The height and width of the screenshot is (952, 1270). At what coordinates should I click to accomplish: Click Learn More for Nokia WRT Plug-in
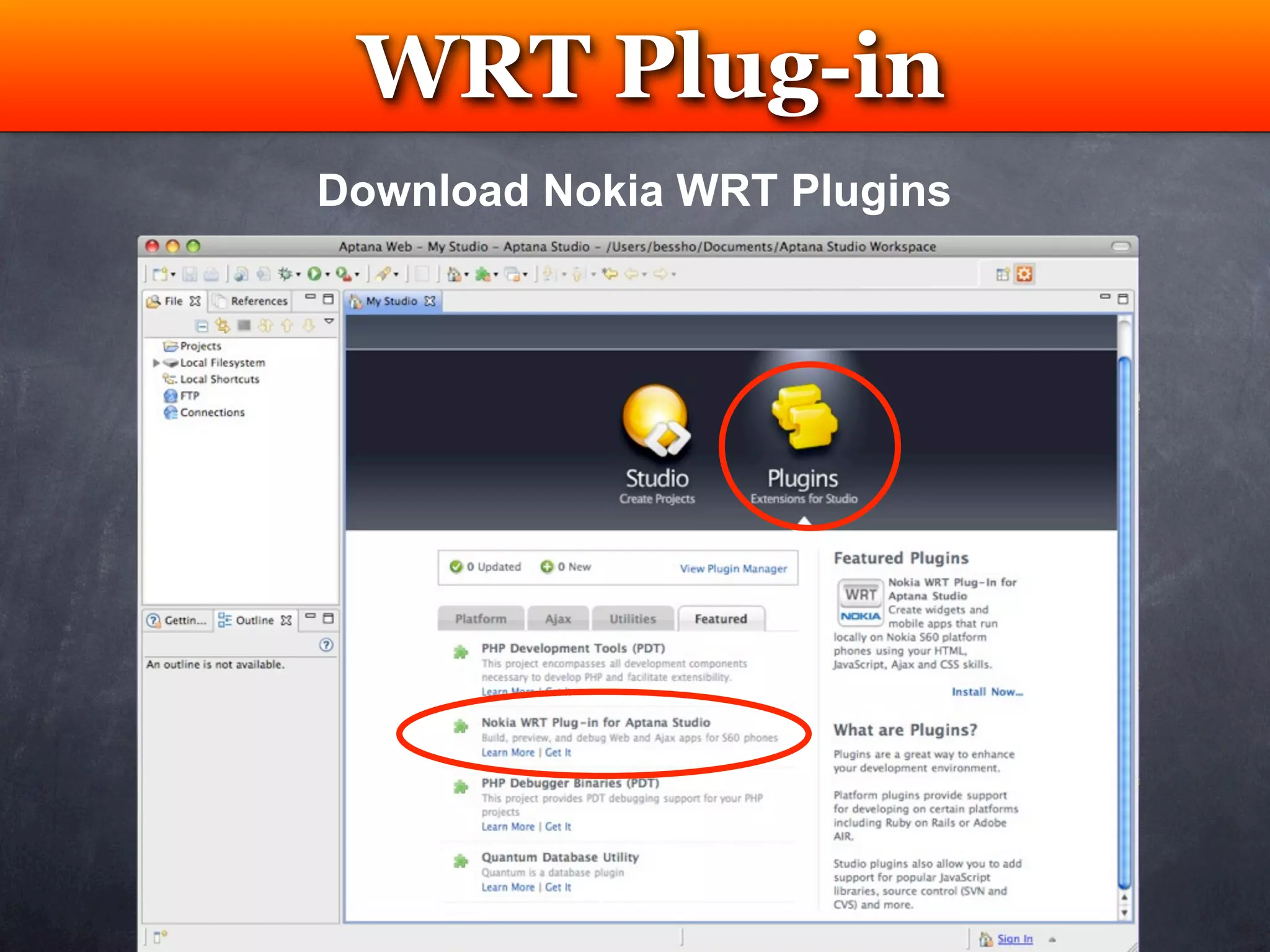point(508,752)
